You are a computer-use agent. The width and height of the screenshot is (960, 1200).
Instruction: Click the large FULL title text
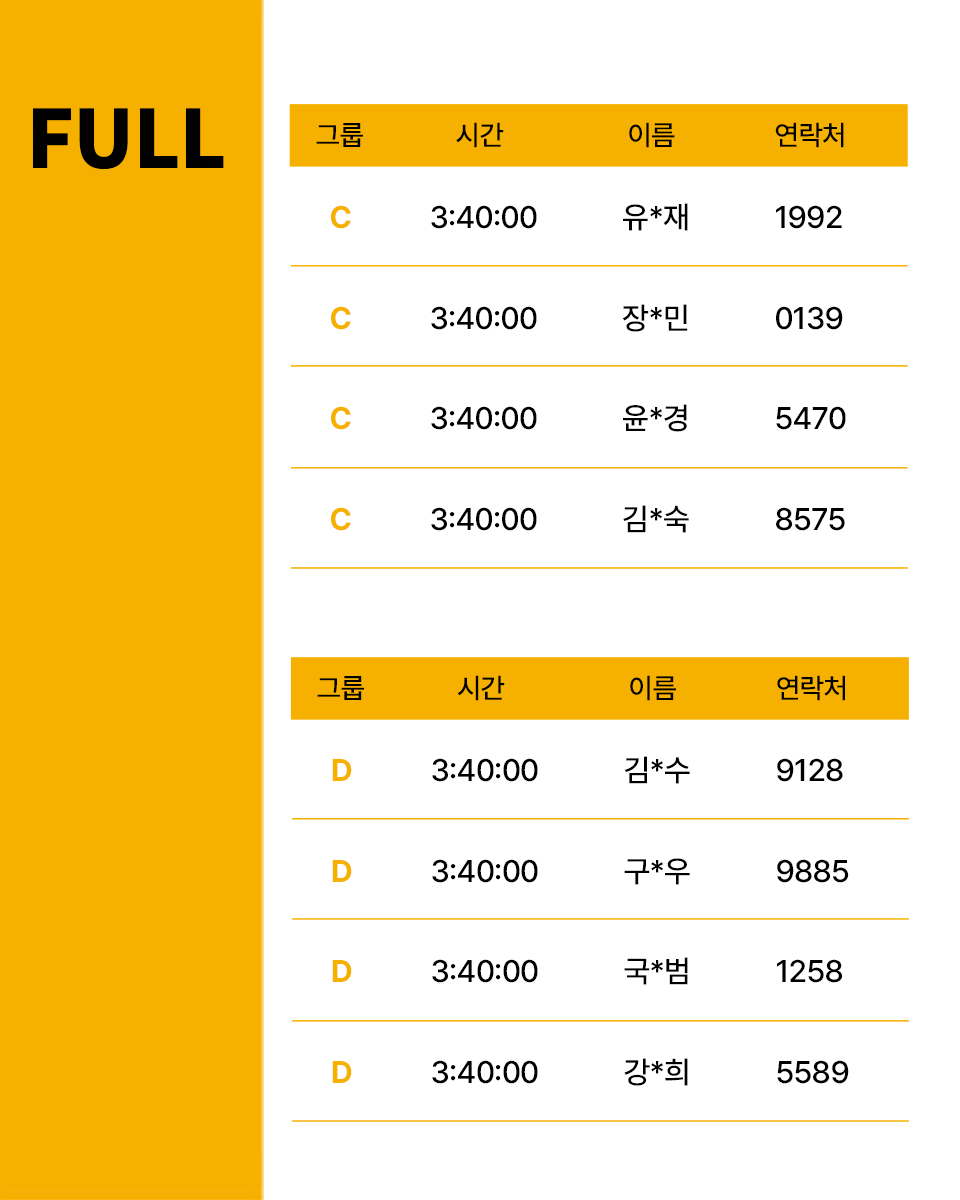coord(127,139)
